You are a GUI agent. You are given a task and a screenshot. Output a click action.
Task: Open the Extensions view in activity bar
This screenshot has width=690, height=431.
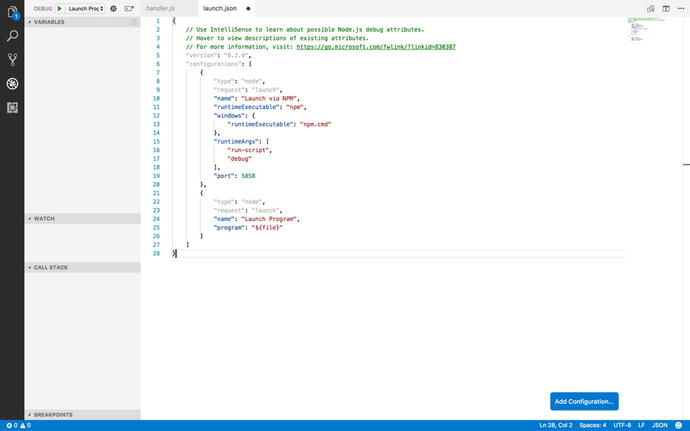click(x=12, y=107)
